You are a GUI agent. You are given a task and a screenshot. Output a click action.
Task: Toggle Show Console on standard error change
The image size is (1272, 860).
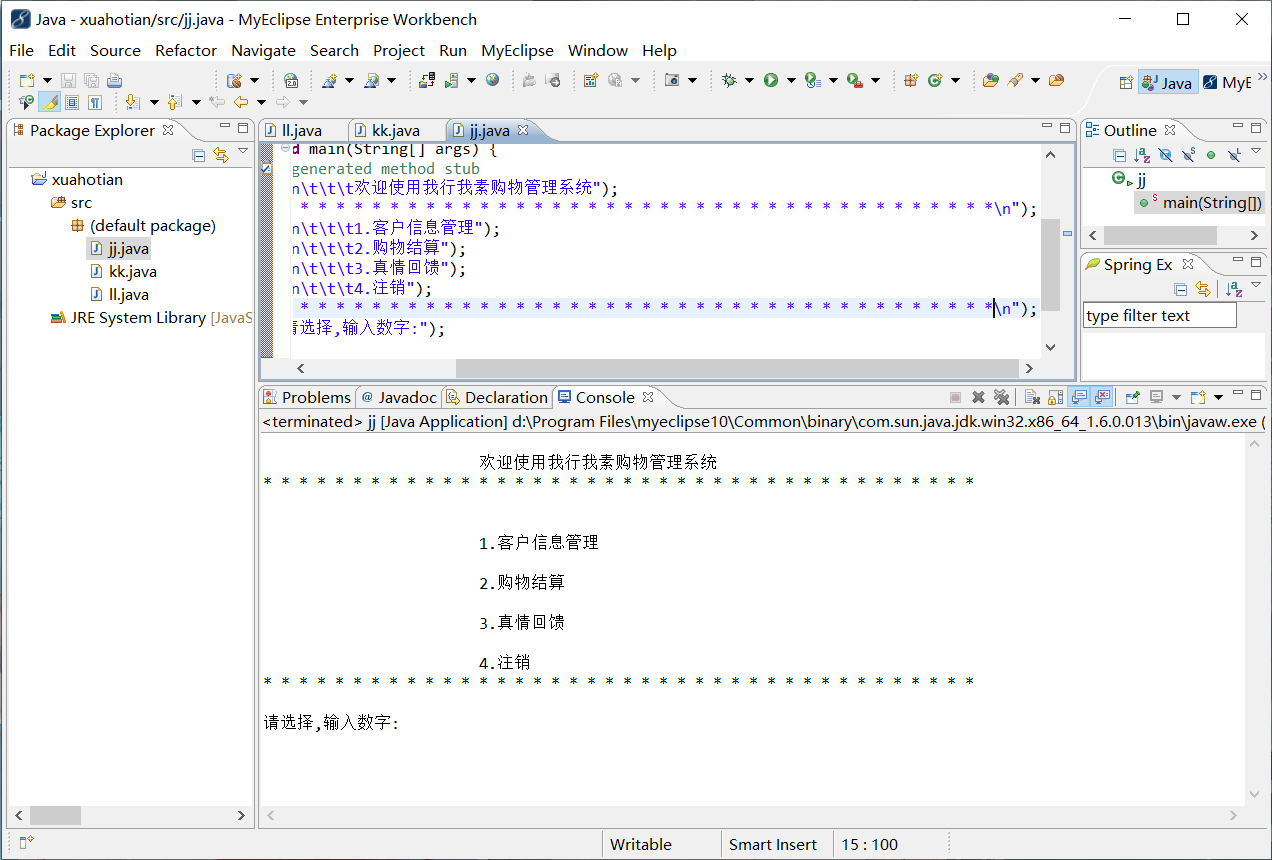[x=1102, y=397]
